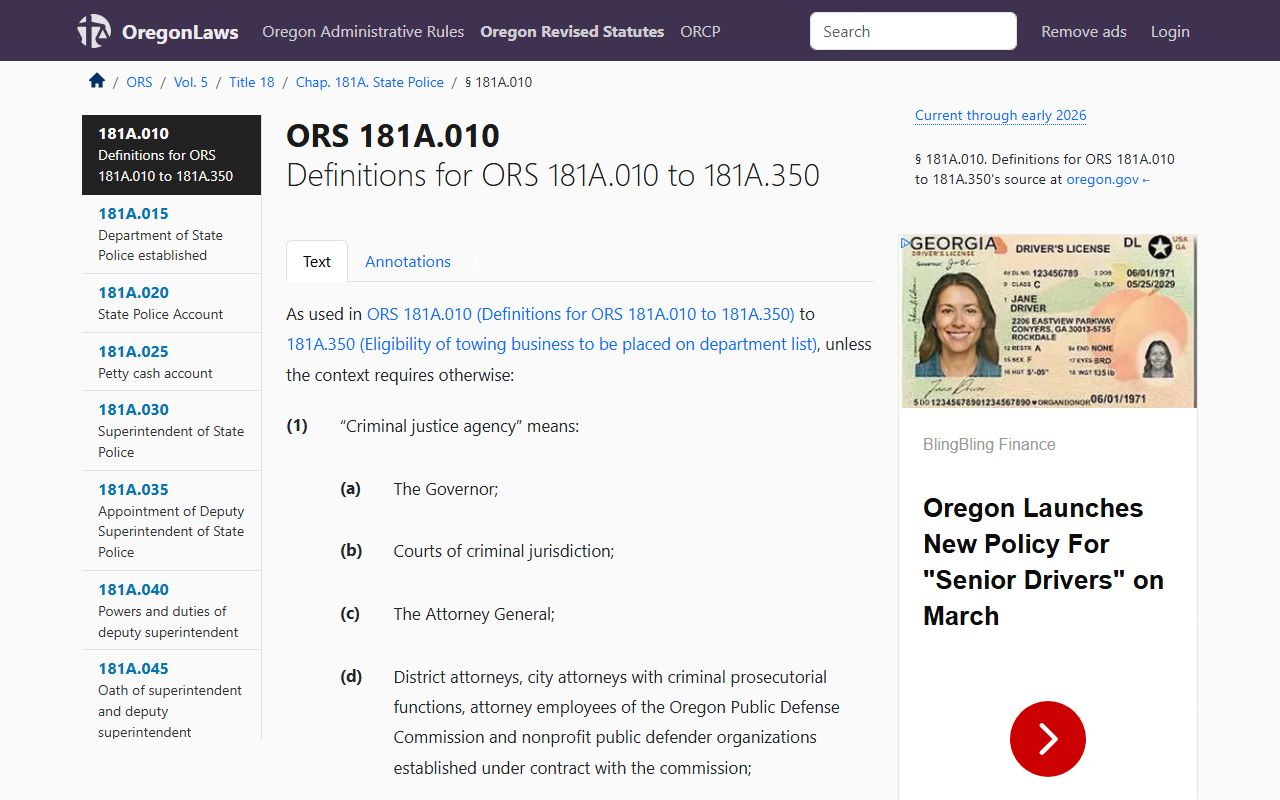Click the OregonLaws logo icon
Screen dimensions: 1280x800
(x=94, y=31)
